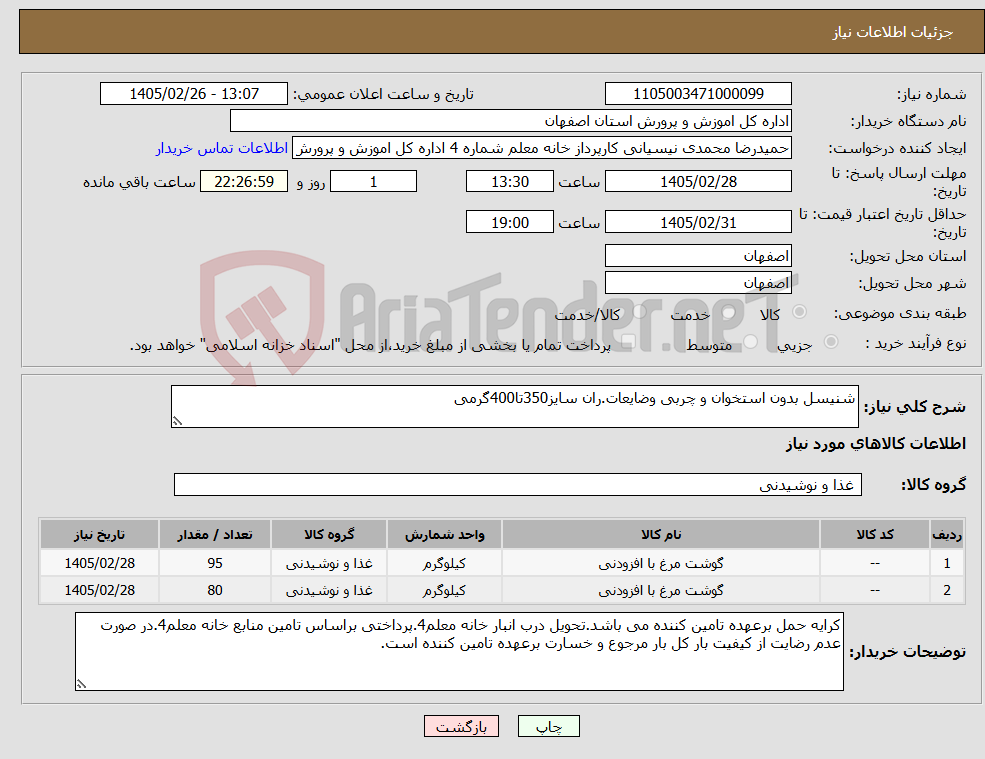
Task: Click the response deadline time 13:30 field
Action: click(x=509, y=182)
